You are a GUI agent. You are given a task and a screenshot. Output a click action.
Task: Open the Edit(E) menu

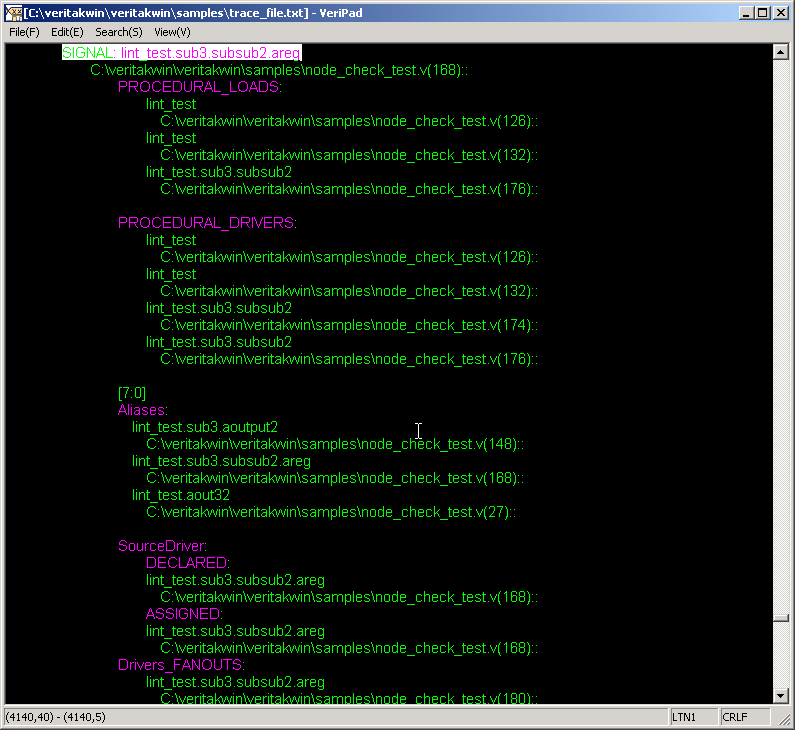[x=67, y=32]
